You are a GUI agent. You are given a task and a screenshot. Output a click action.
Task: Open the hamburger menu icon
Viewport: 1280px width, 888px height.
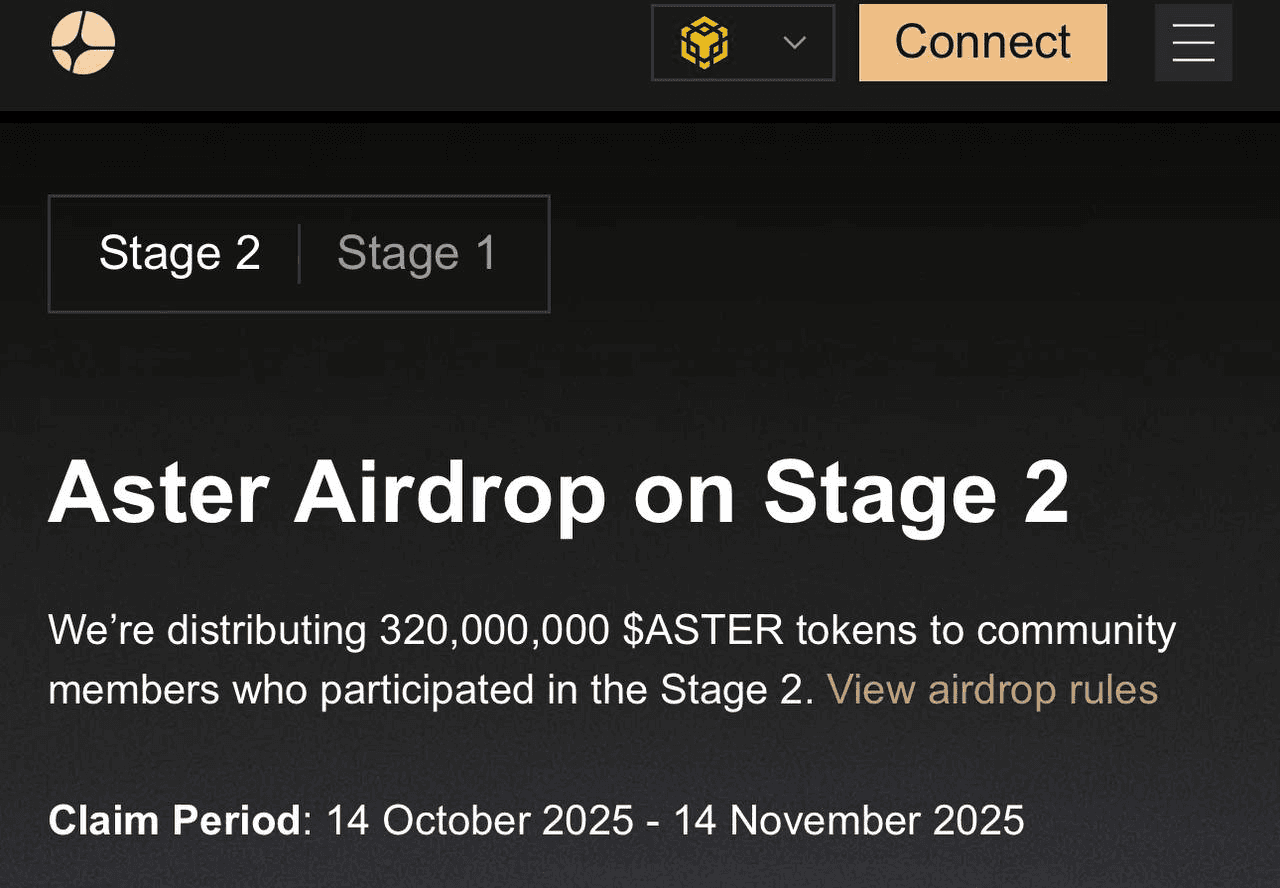tap(1193, 43)
